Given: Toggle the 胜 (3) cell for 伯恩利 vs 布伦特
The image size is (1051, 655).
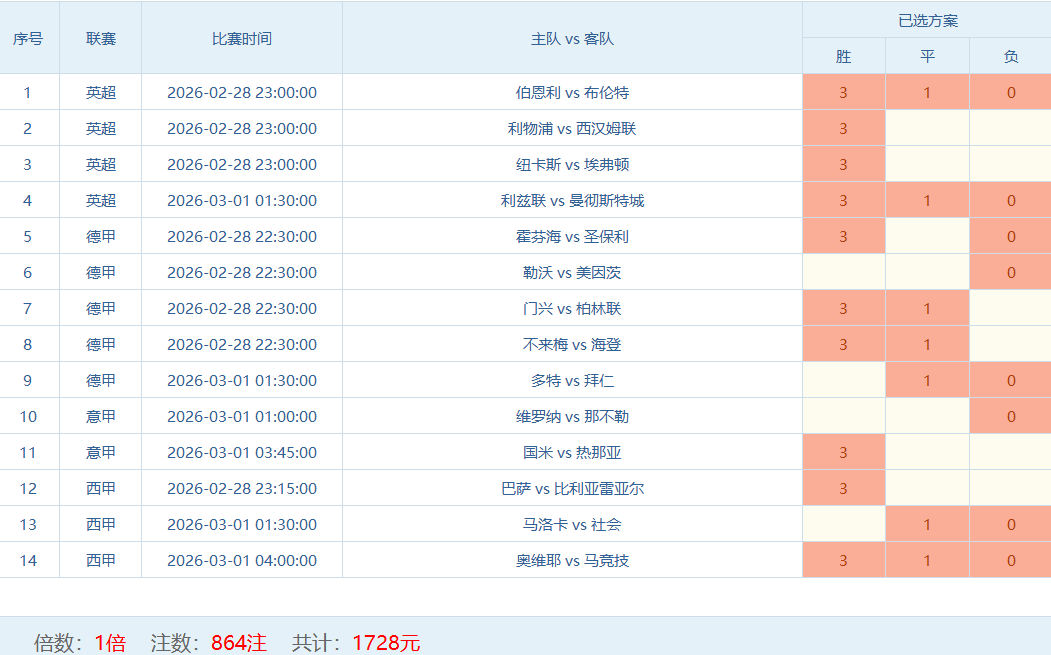Looking at the screenshot, I should 843,92.
